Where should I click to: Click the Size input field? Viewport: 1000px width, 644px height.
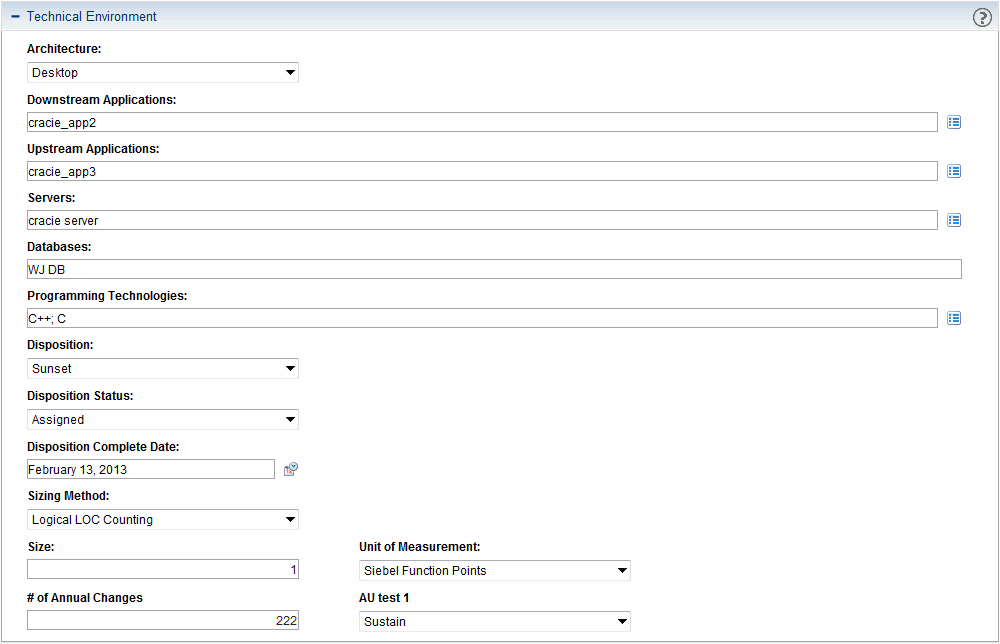point(163,570)
